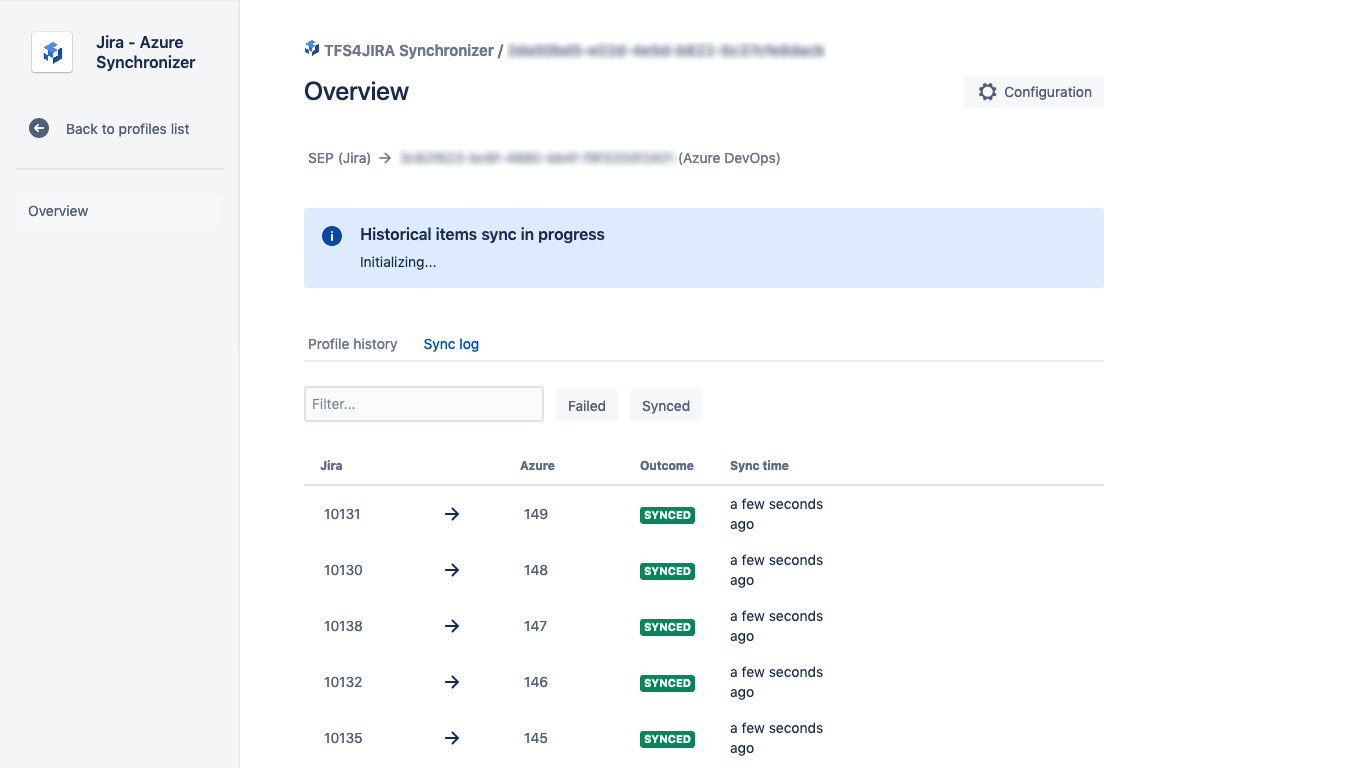Open Overview in the sidebar
This screenshot has width=1366, height=768.
pyautogui.click(x=118, y=211)
